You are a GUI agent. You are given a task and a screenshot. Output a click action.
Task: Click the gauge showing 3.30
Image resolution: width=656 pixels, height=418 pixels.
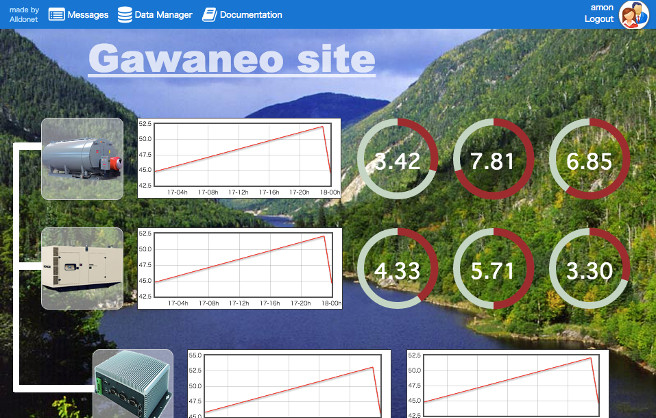(589, 269)
